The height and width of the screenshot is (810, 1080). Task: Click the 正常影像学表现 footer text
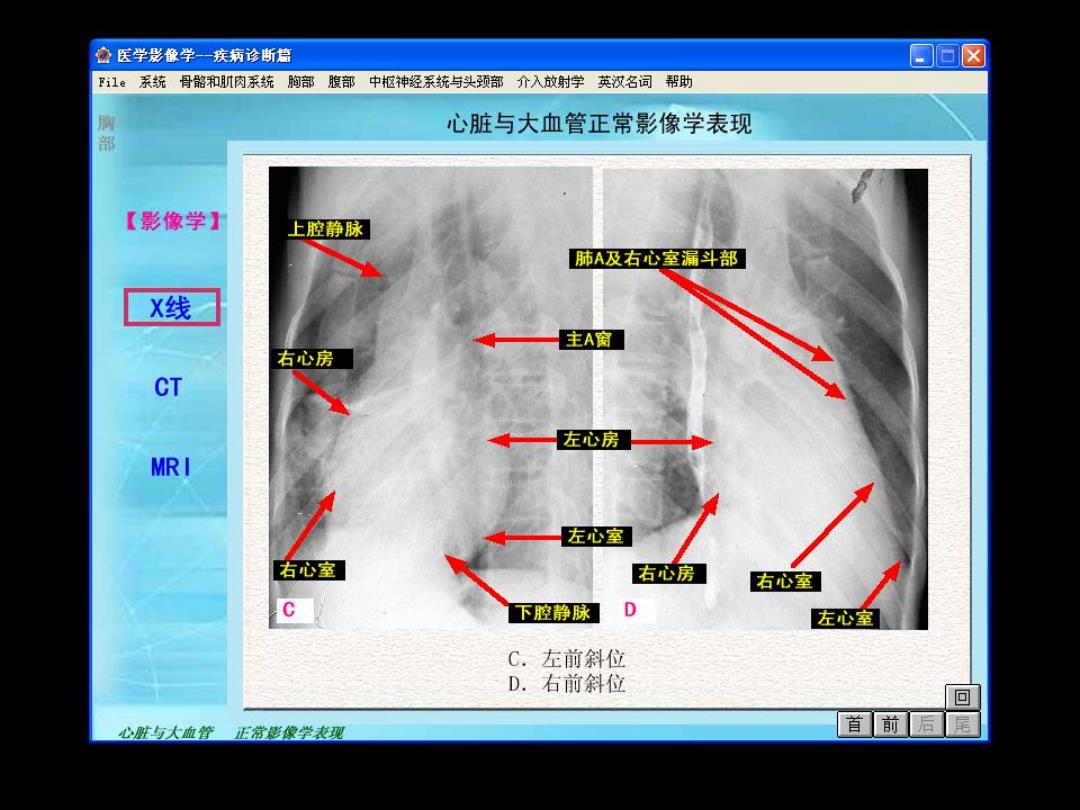pyautogui.click(x=289, y=732)
